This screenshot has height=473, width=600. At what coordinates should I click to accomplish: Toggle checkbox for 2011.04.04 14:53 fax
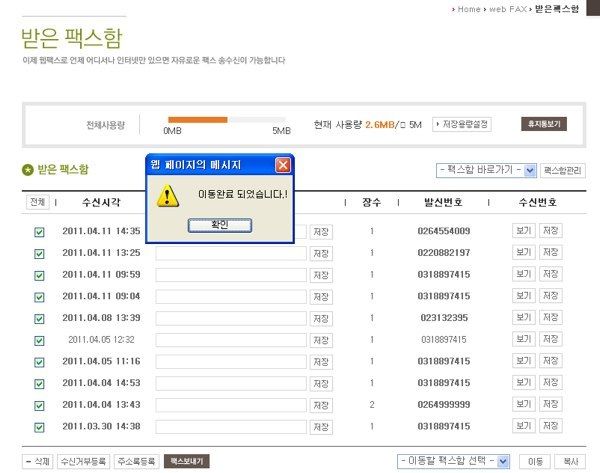[x=39, y=384]
